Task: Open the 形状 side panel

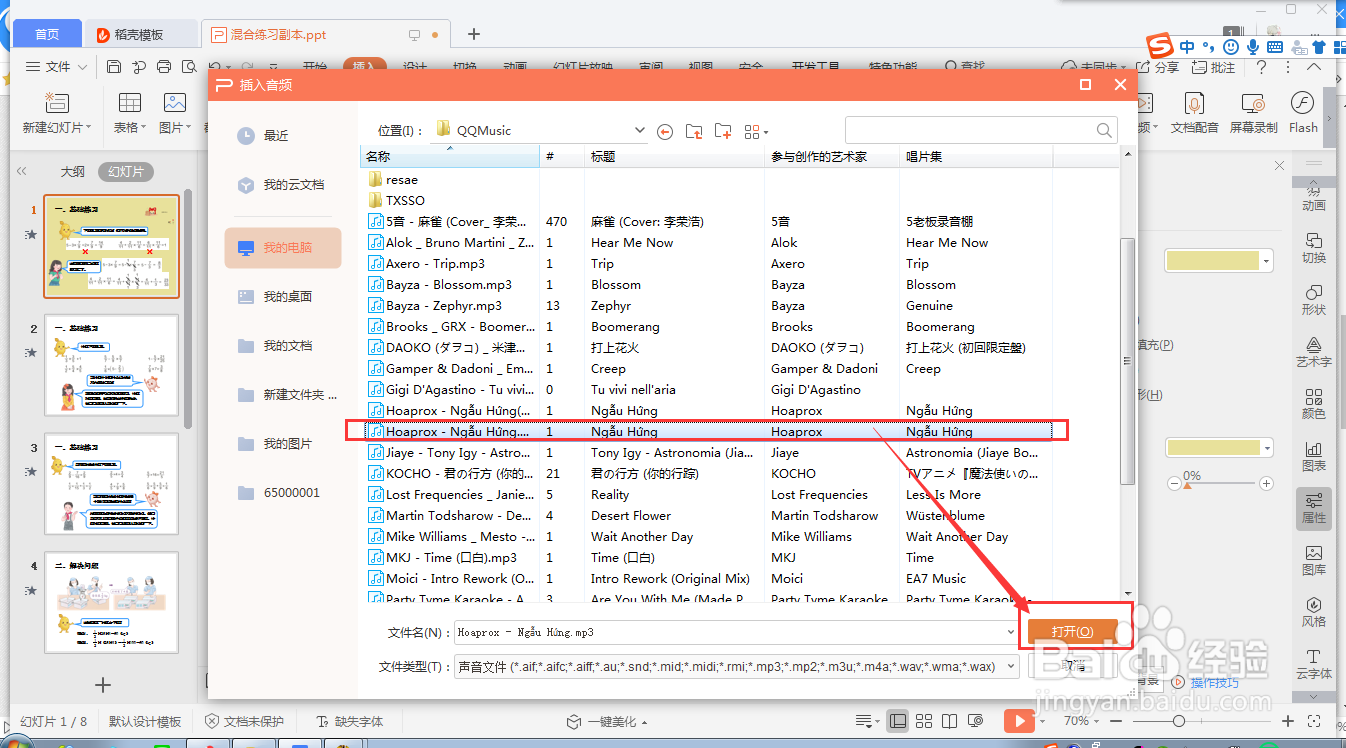Action: click(x=1313, y=300)
